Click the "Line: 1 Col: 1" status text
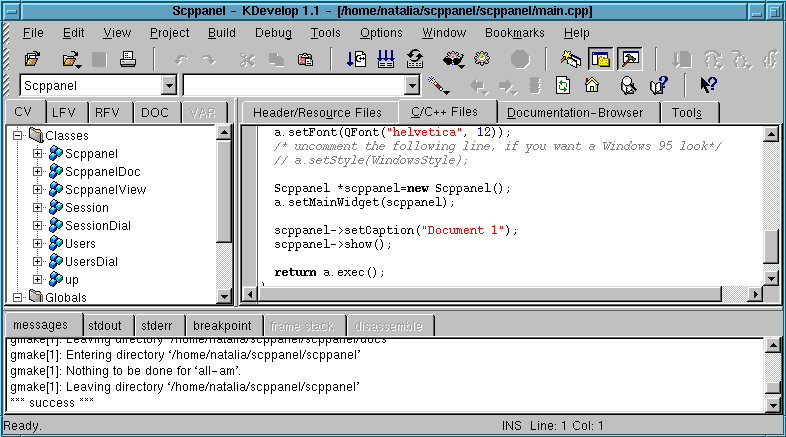This screenshot has width=786, height=437. pyautogui.click(x=566, y=426)
